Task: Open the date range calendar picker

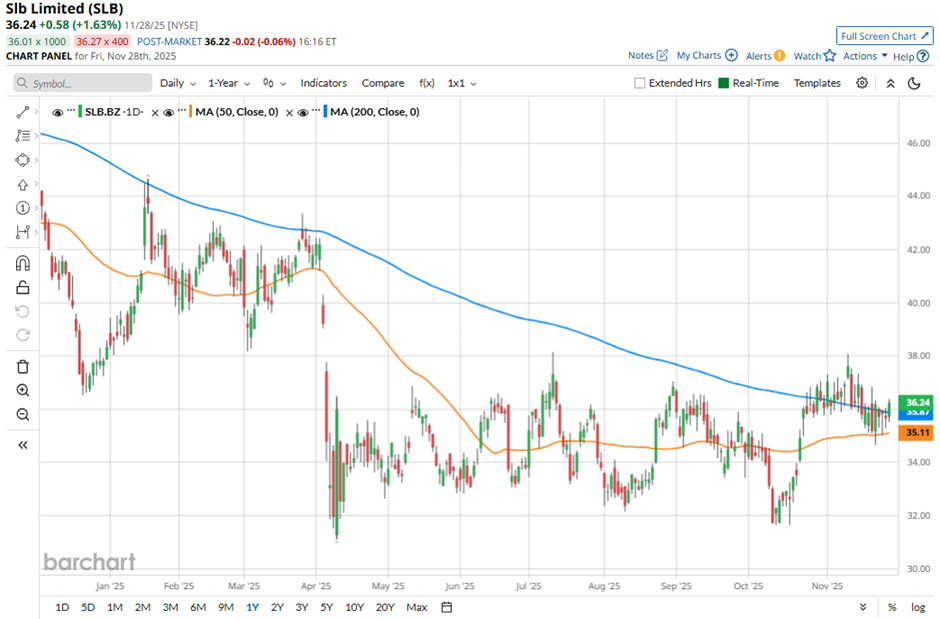Action: pyautogui.click(x=447, y=607)
